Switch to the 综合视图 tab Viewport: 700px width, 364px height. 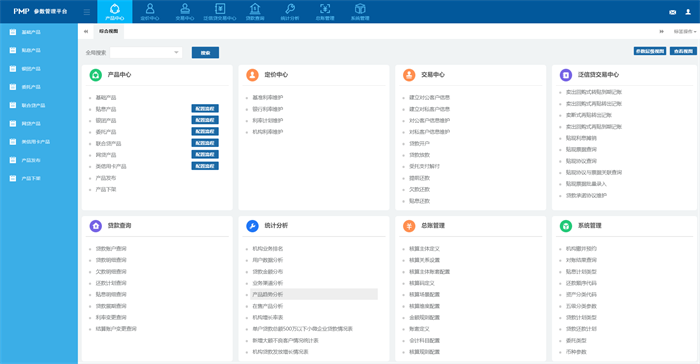tap(108, 31)
